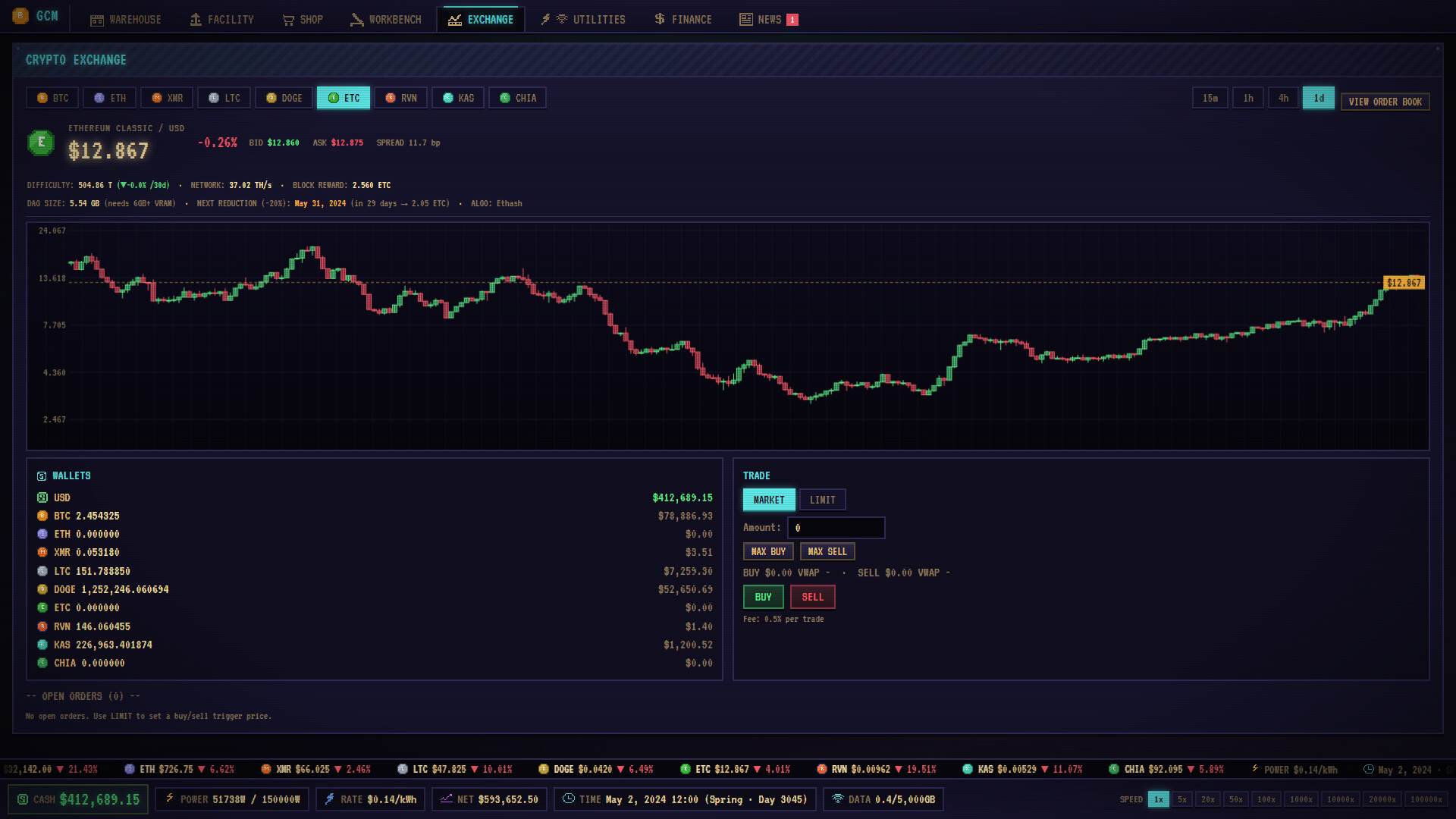Image resolution: width=1456 pixels, height=819 pixels.
Task: Open the Utilities tab
Action: [583, 20]
